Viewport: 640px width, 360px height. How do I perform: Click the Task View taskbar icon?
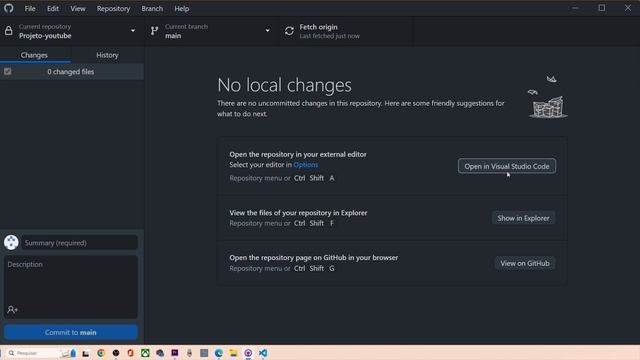pos(86,353)
